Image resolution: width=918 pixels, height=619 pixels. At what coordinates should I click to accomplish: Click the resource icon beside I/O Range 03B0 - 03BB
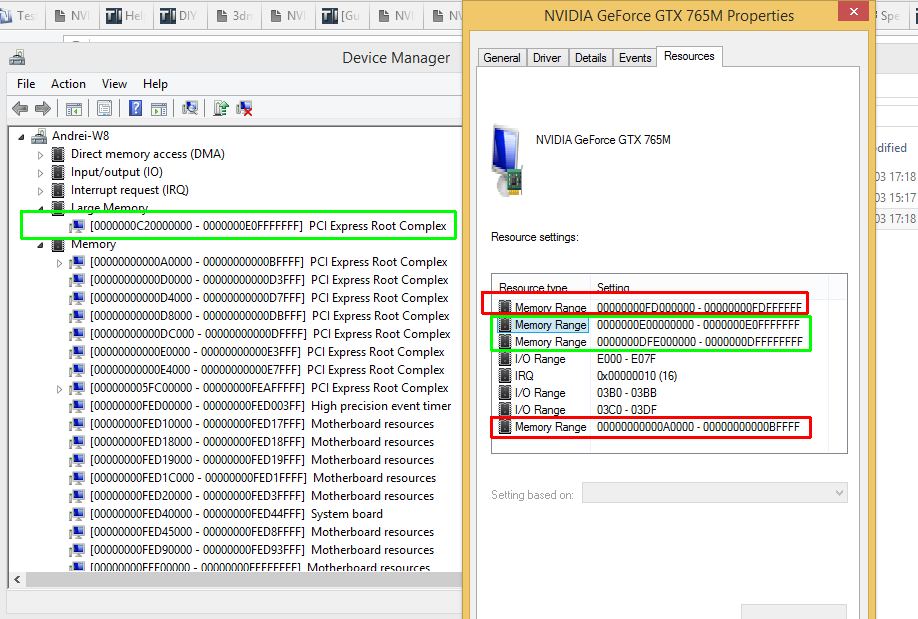click(x=505, y=392)
